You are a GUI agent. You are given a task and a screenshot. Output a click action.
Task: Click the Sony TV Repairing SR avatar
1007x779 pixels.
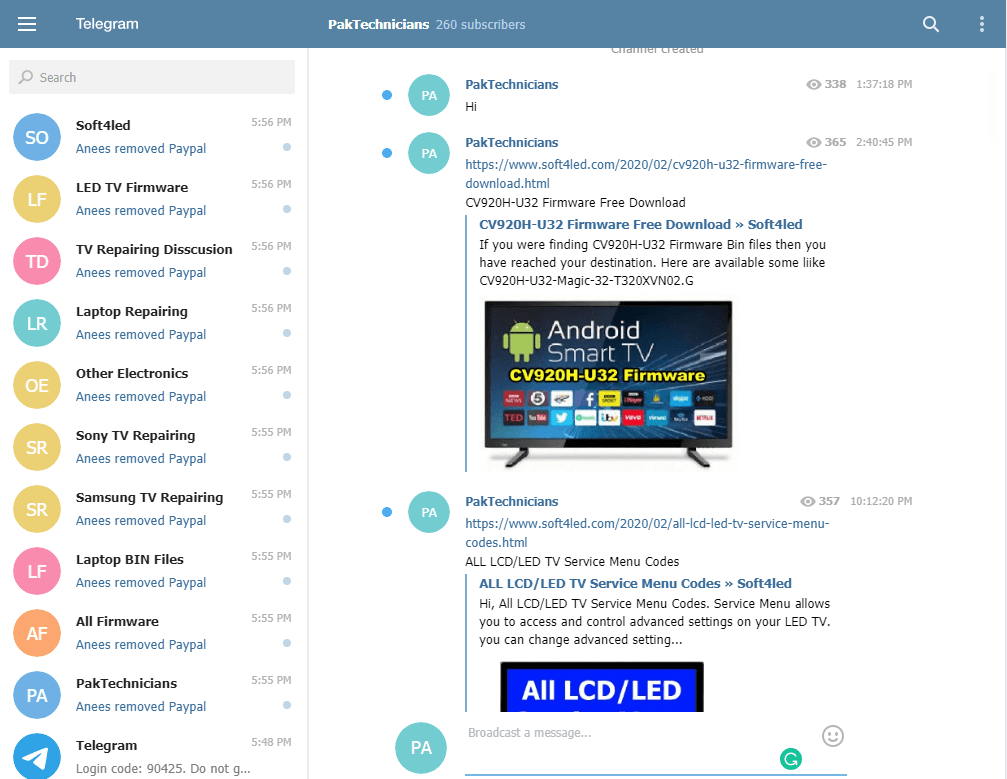coord(37,447)
